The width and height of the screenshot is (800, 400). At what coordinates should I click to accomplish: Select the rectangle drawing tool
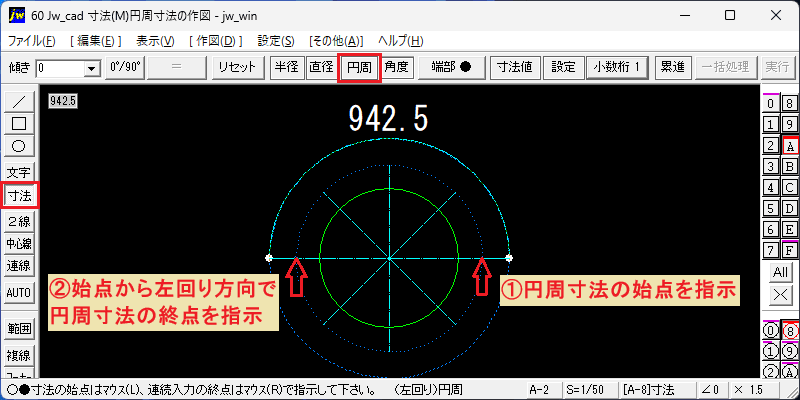pos(19,123)
